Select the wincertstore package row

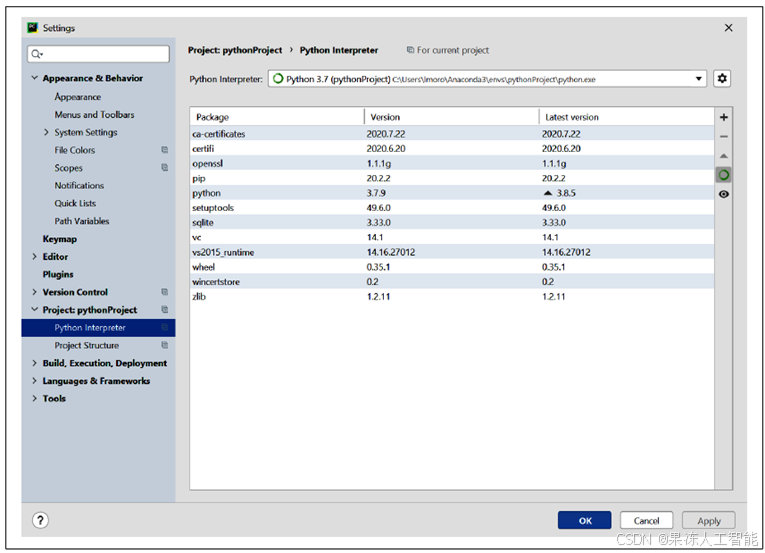click(x=452, y=282)
